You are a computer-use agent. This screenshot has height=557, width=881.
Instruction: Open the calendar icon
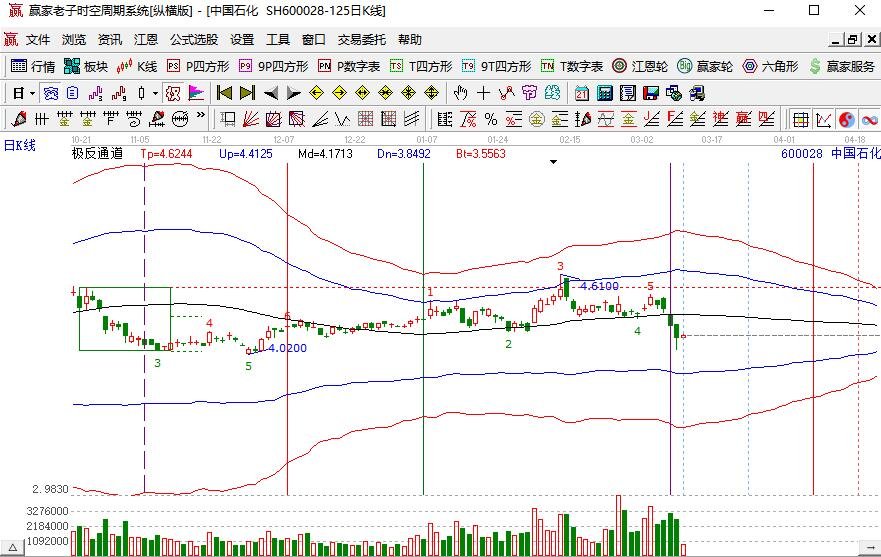pyautogui.click(x=582, y=93)
